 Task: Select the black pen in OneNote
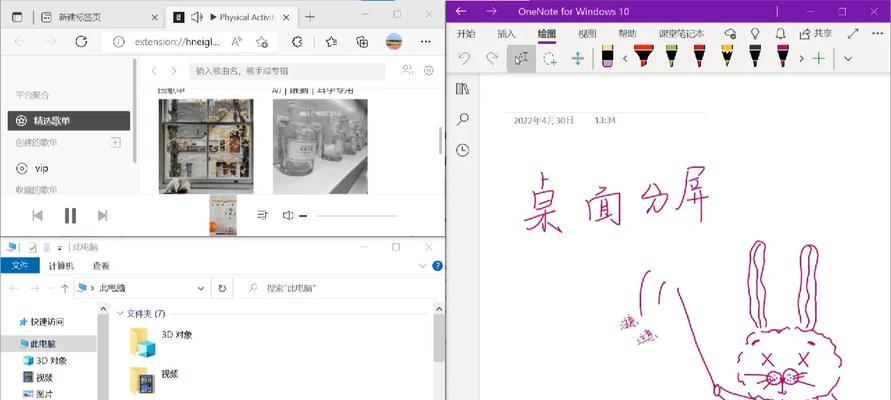click(755, 56)
